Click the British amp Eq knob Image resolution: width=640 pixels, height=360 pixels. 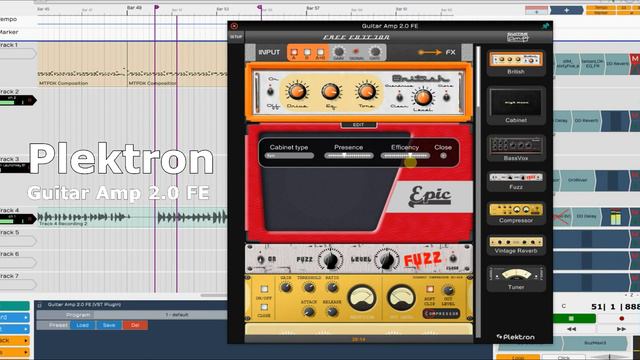pyautogui.click(x=331, y=91)
